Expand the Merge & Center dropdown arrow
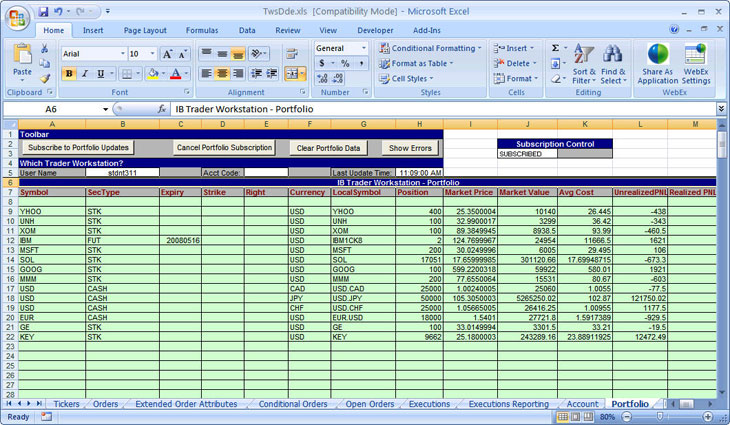The width and height of the screenshot is (730, 425). [x=303, y=74]
